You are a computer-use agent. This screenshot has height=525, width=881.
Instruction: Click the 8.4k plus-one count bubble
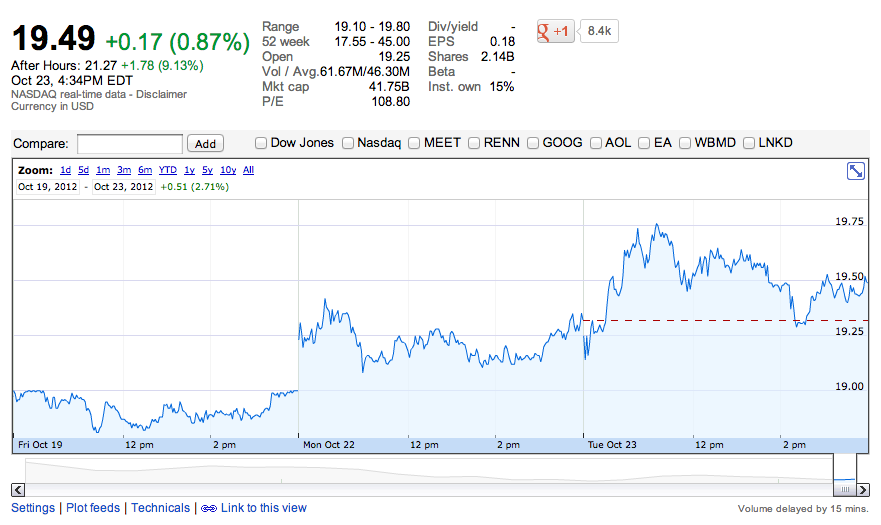point(599,31)
